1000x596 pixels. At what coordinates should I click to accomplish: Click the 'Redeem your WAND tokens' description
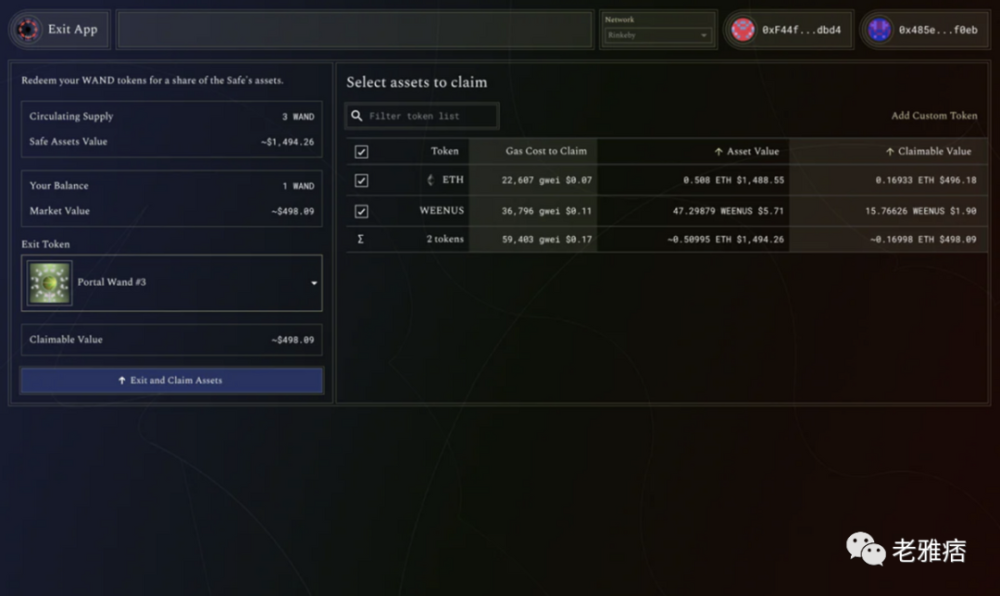(152, 80)
